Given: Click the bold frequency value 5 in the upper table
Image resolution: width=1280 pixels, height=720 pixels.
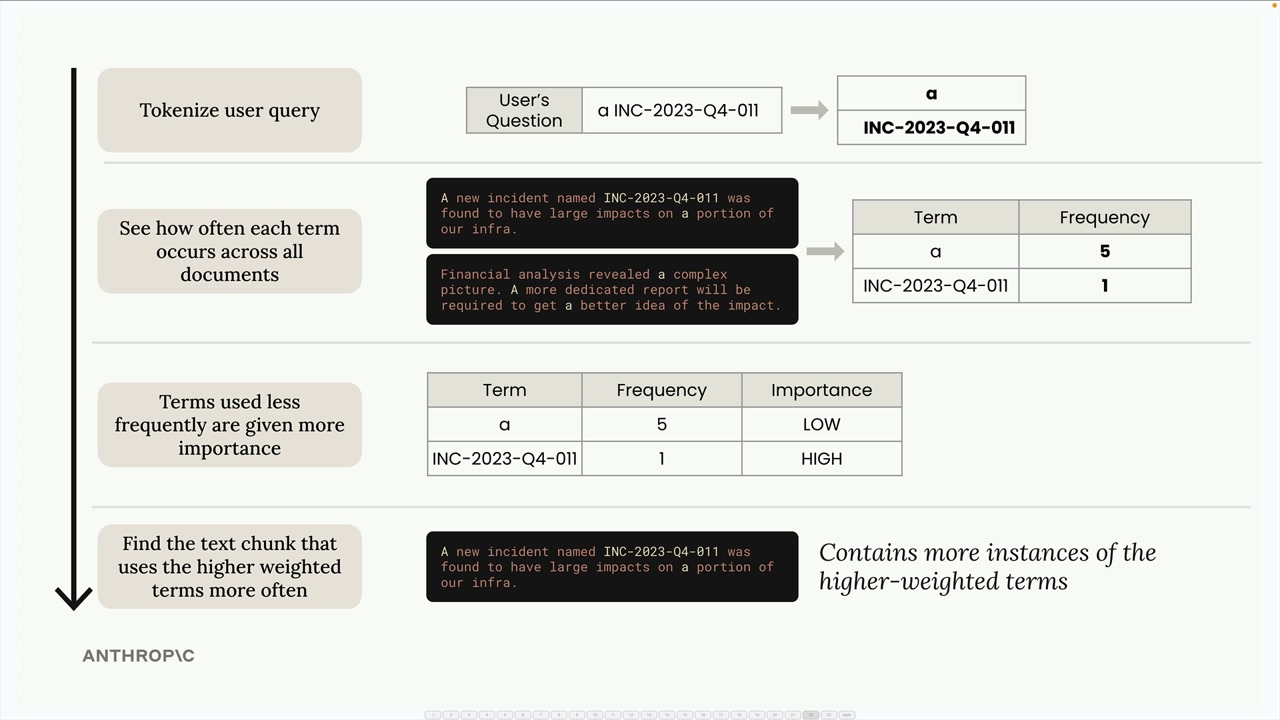Looking at the screenshot, I should (1104, 252).
